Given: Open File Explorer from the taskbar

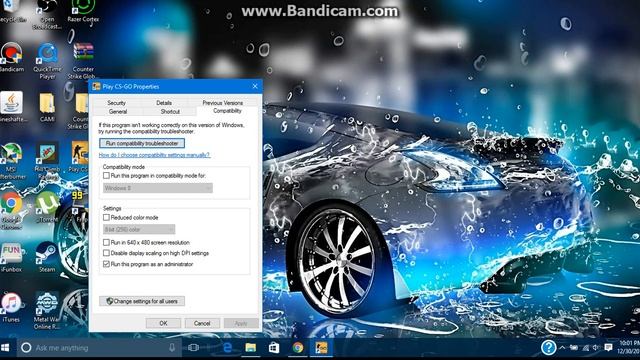Looking at the screenshot, I should (x=251, y=348).
